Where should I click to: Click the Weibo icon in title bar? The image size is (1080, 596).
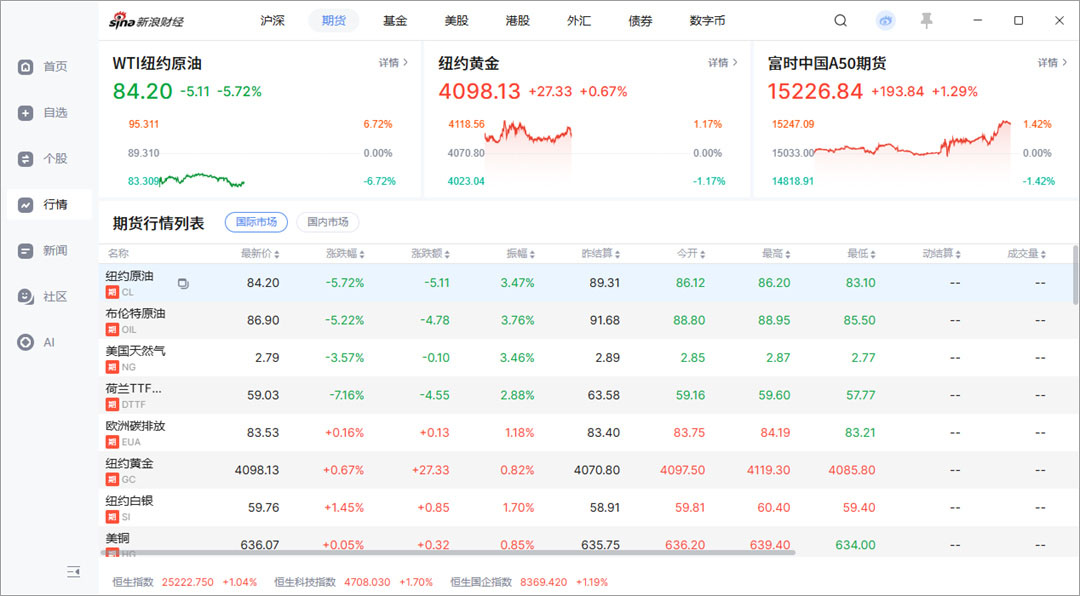click(886, 21)
